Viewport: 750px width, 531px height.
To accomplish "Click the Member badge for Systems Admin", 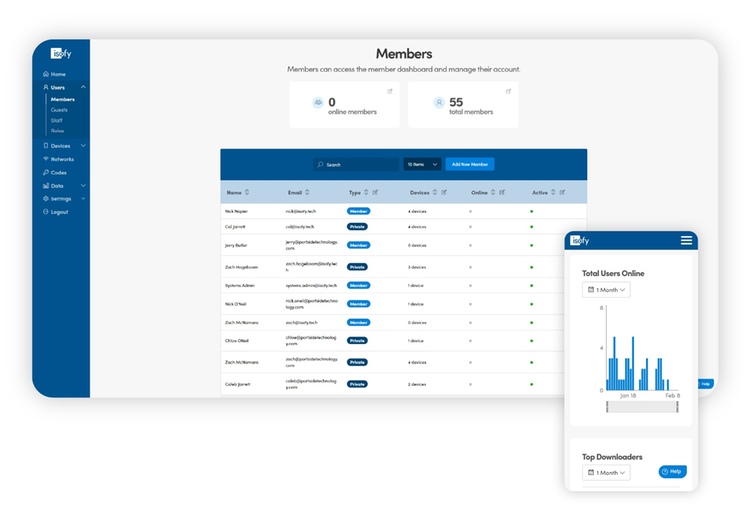I will point(358,286).
